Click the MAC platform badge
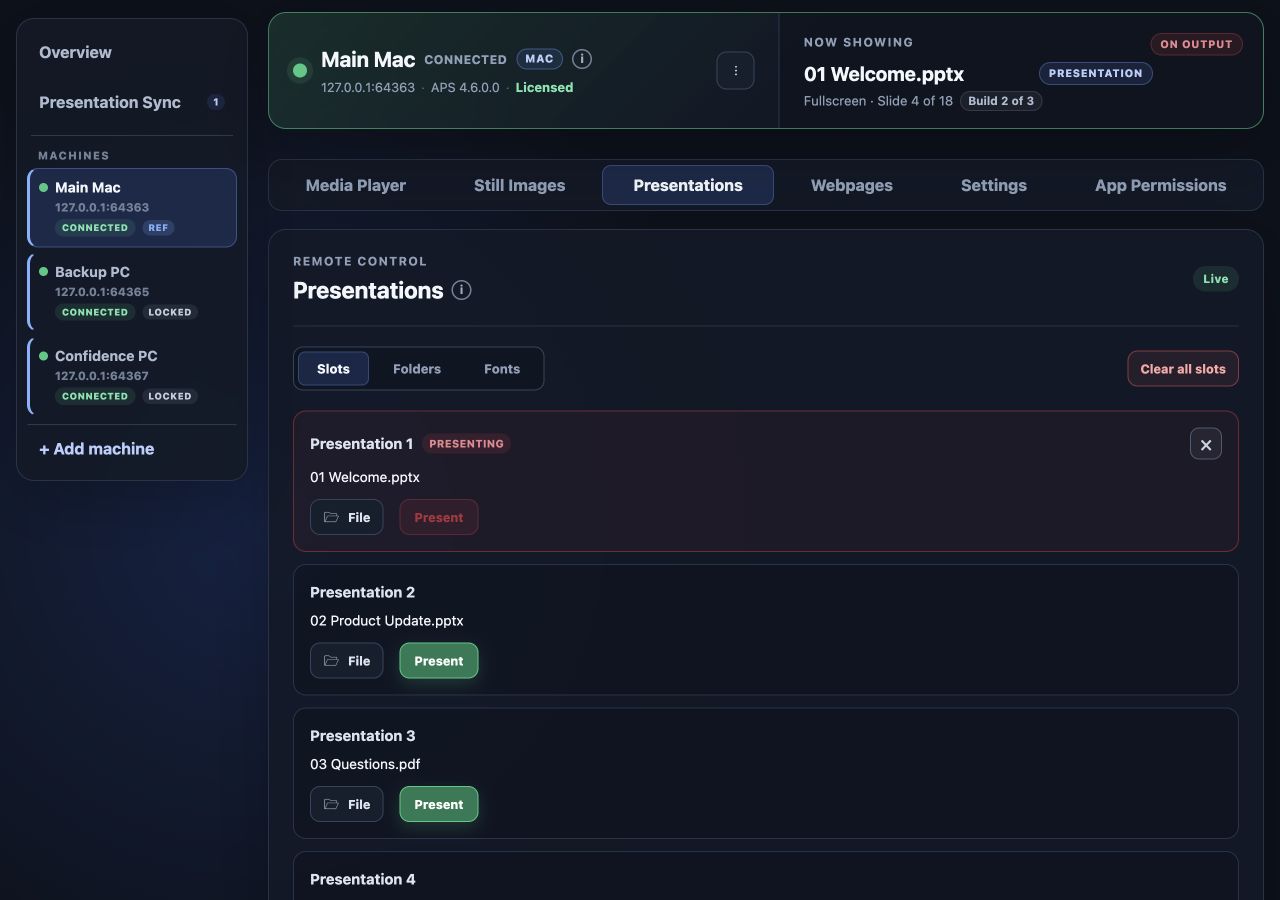 (x=539, y=59)
